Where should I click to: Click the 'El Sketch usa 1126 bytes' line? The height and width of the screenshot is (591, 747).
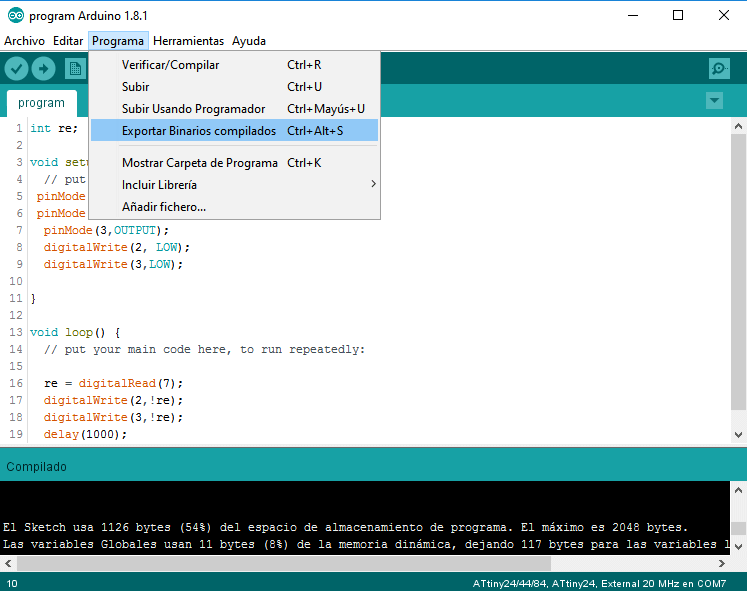(345, 527)
